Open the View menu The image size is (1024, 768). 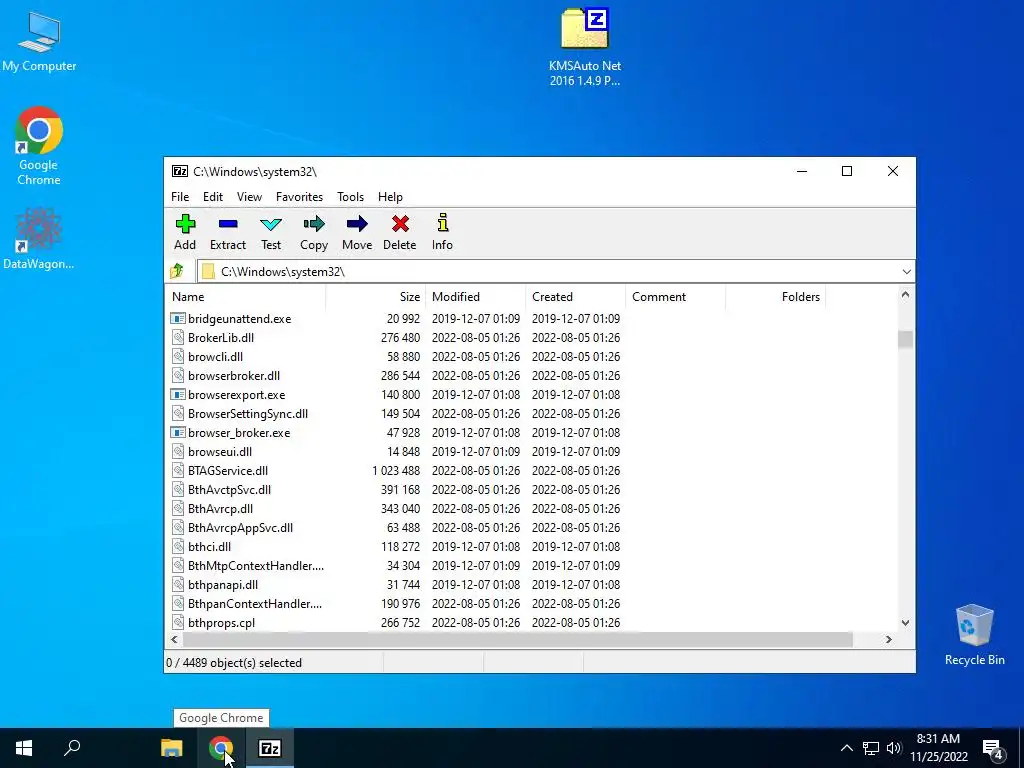249,197
